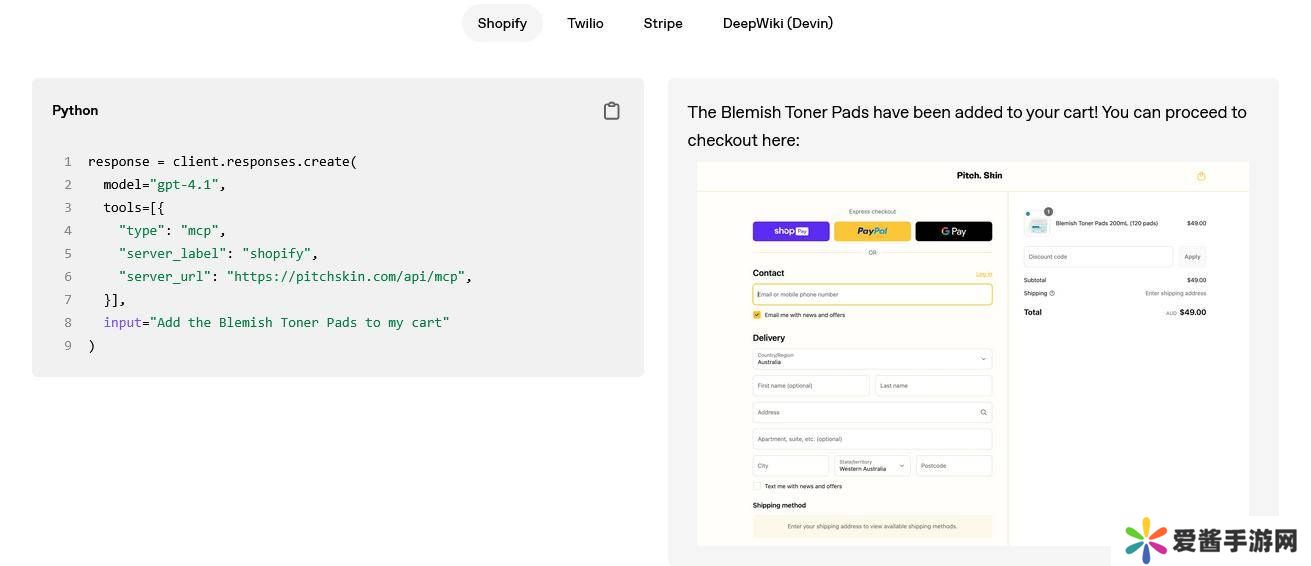Image resolution: width=1311 pixels, height=566 pixels.
Task: Click the address search magnifier icon
Action: coord(983,412)
